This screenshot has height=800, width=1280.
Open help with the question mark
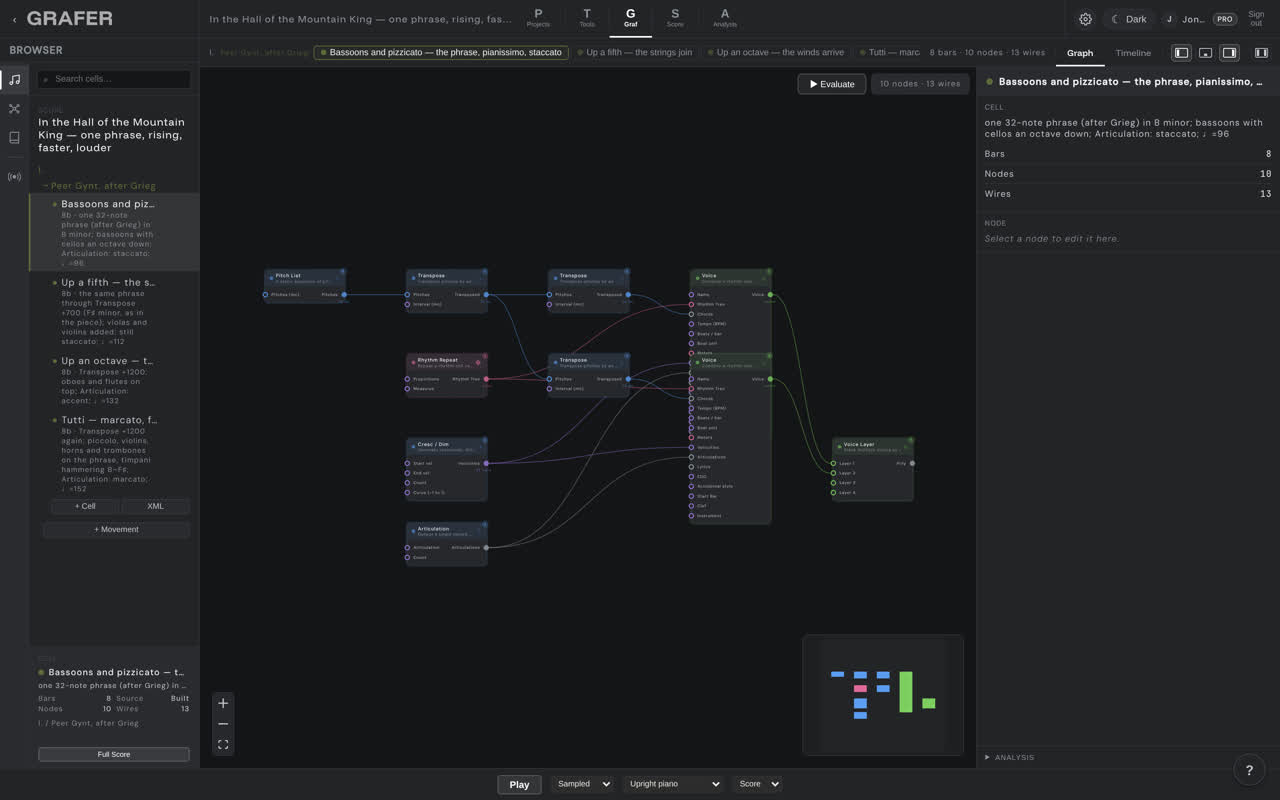[1249, 769]
